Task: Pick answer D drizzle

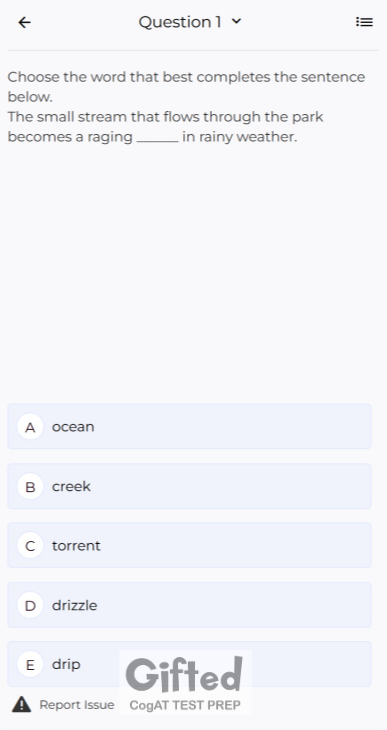Action: [x=190, y=605]
